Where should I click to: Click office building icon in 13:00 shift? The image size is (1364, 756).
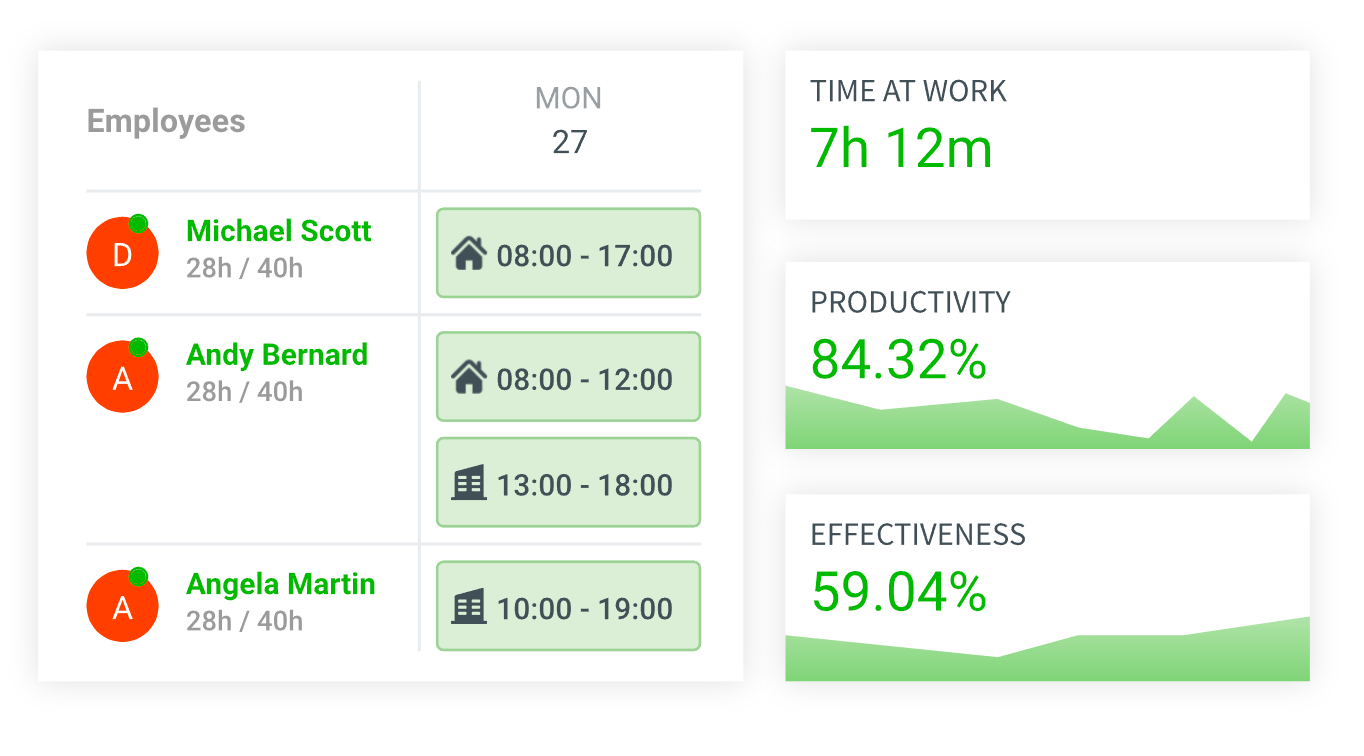[468, 484]
